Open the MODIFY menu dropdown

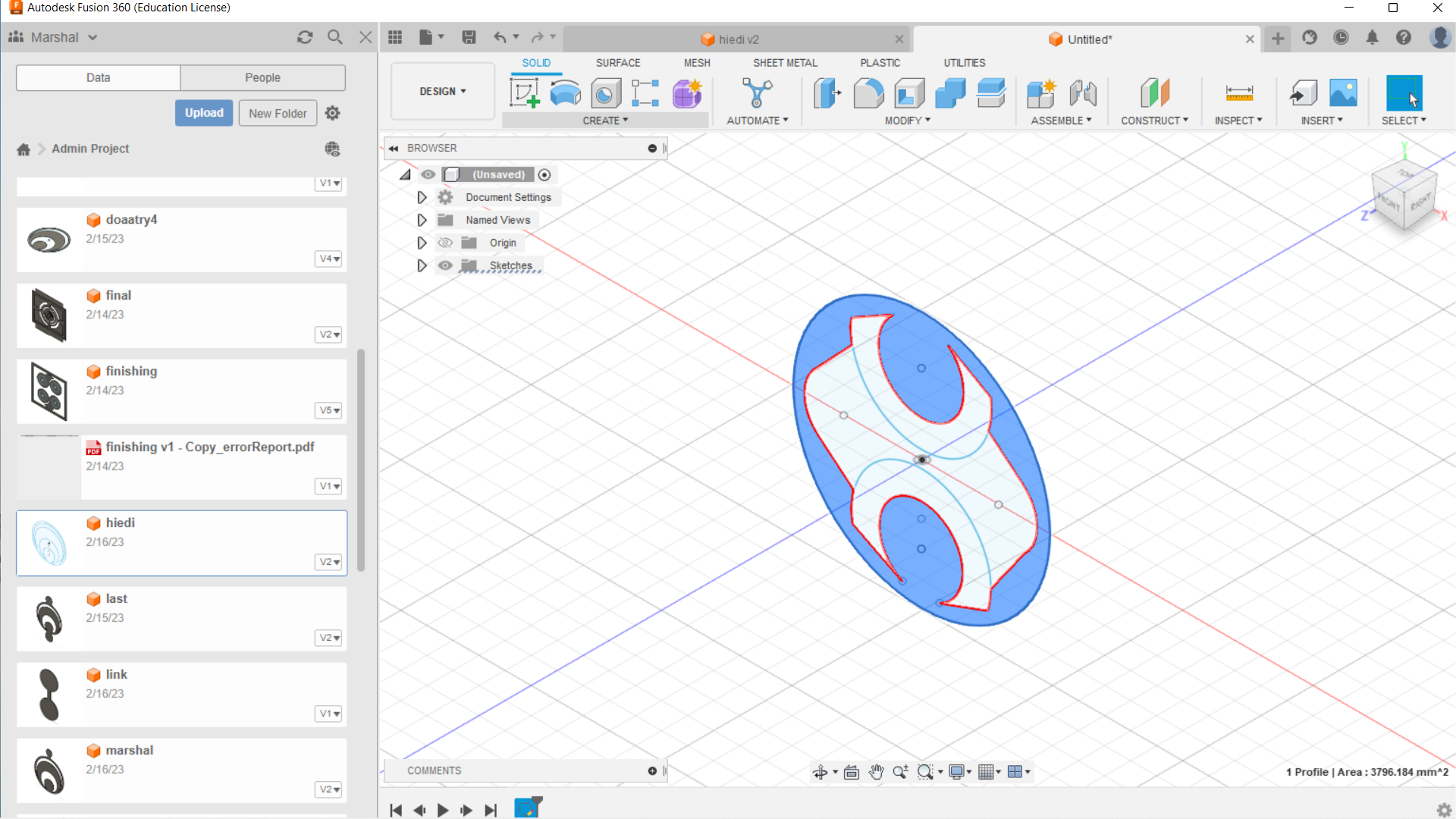click(x=908, y=121)
